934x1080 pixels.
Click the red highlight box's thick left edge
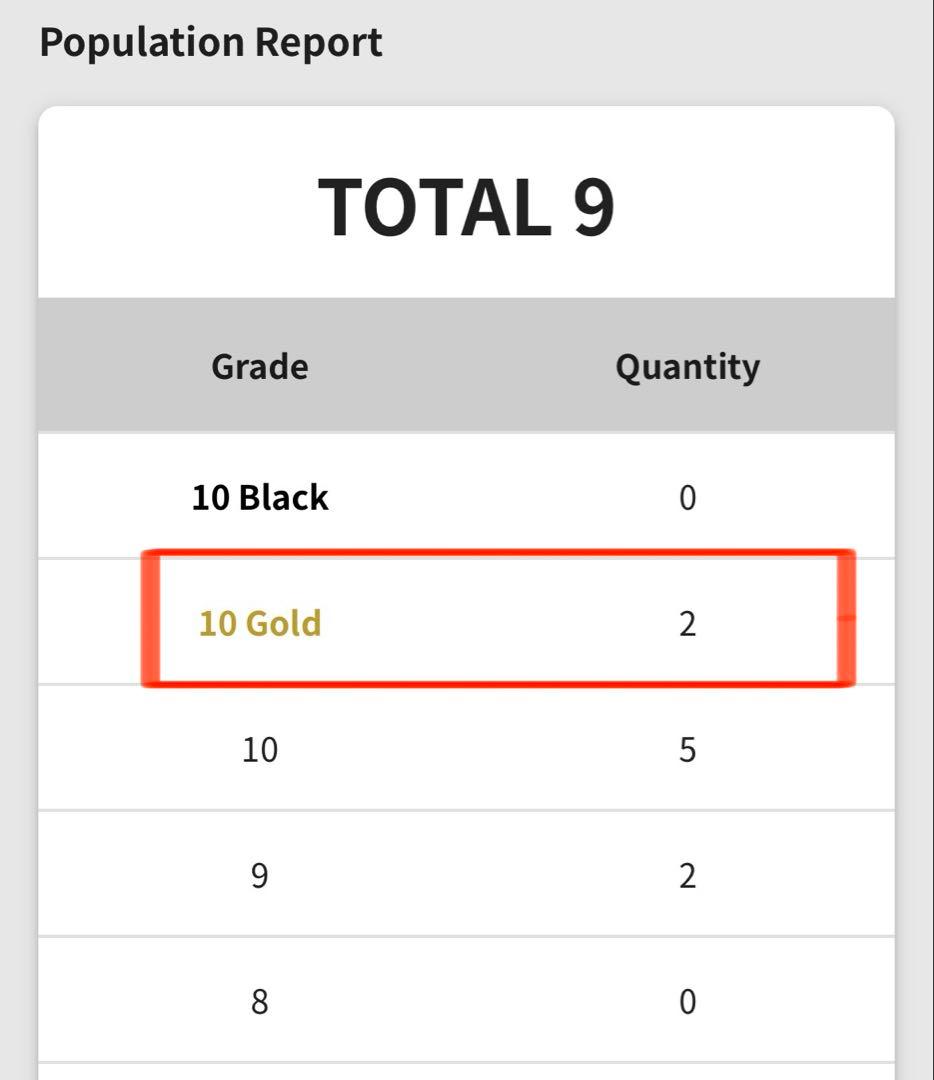(x=151, y=618)
